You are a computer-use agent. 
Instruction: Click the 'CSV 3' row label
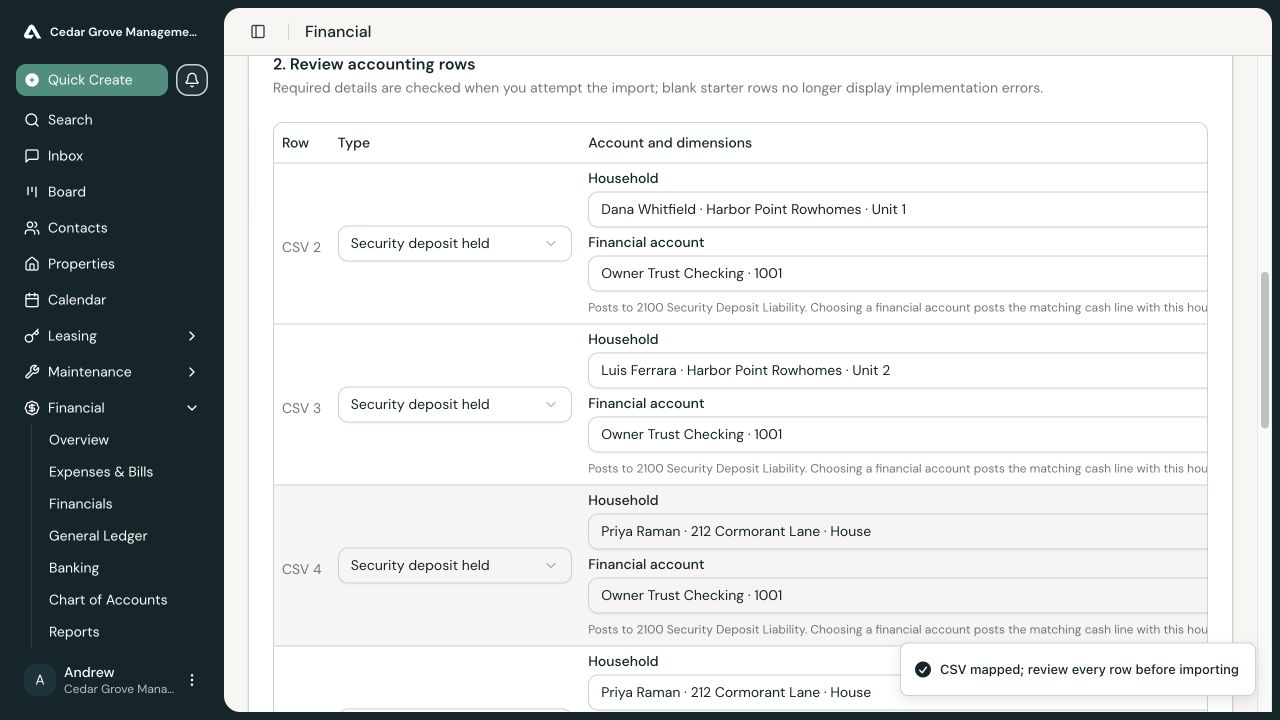[301, 408]
